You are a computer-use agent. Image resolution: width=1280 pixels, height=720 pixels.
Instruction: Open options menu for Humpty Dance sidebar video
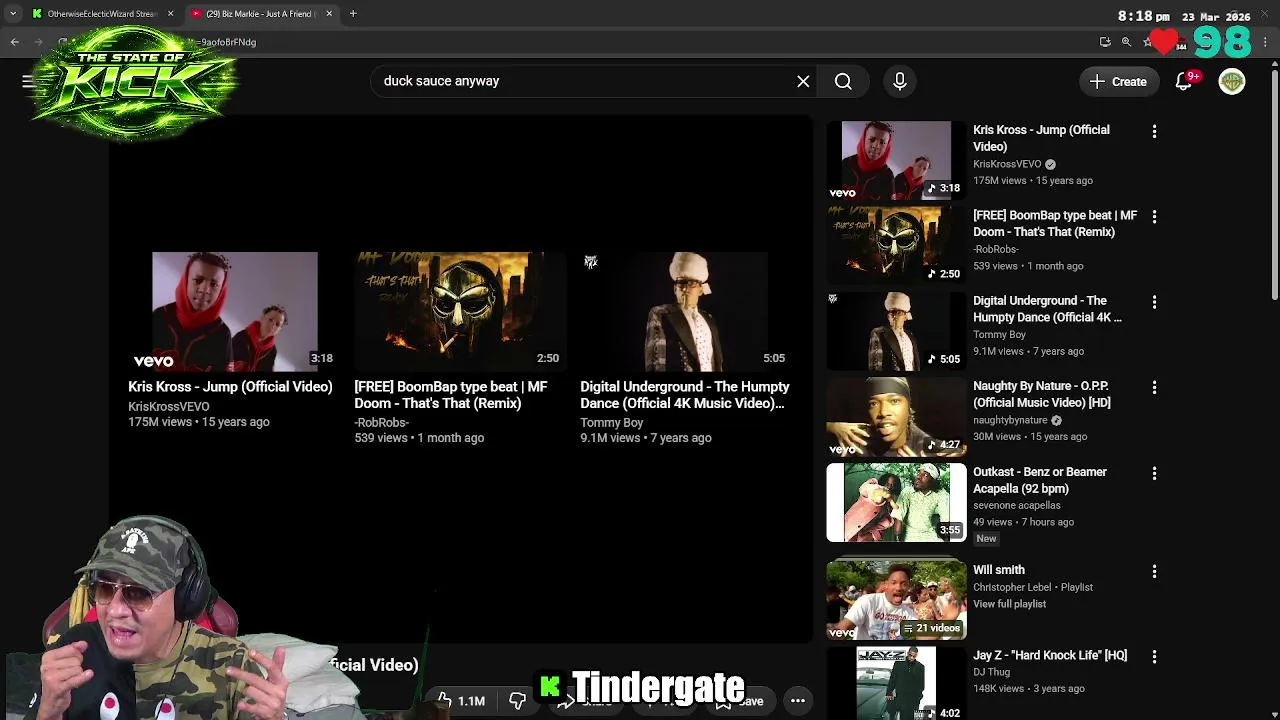tap(1154, 302)
